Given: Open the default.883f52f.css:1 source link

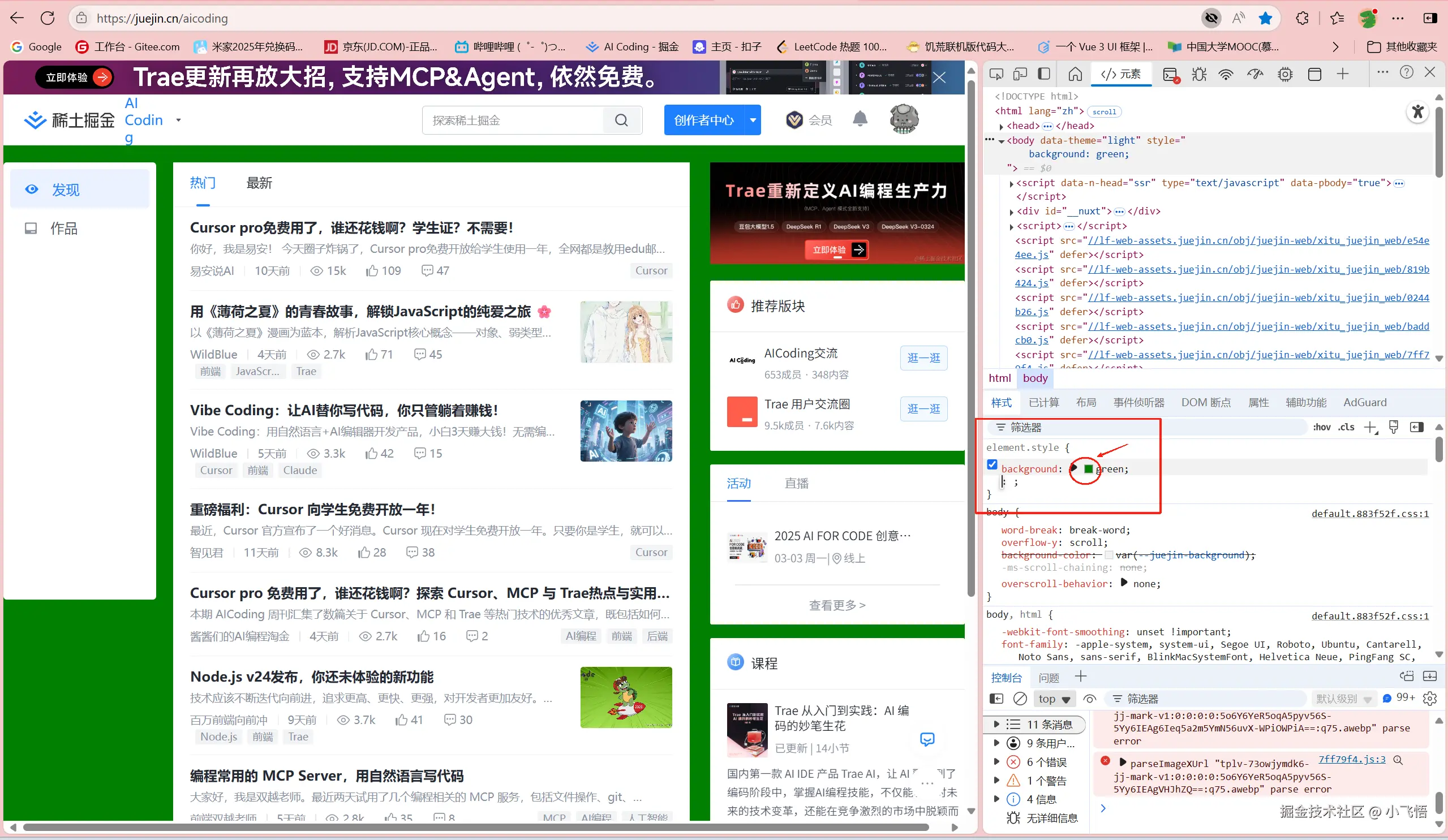Looking at the screenshot, I should (1370, 514).
